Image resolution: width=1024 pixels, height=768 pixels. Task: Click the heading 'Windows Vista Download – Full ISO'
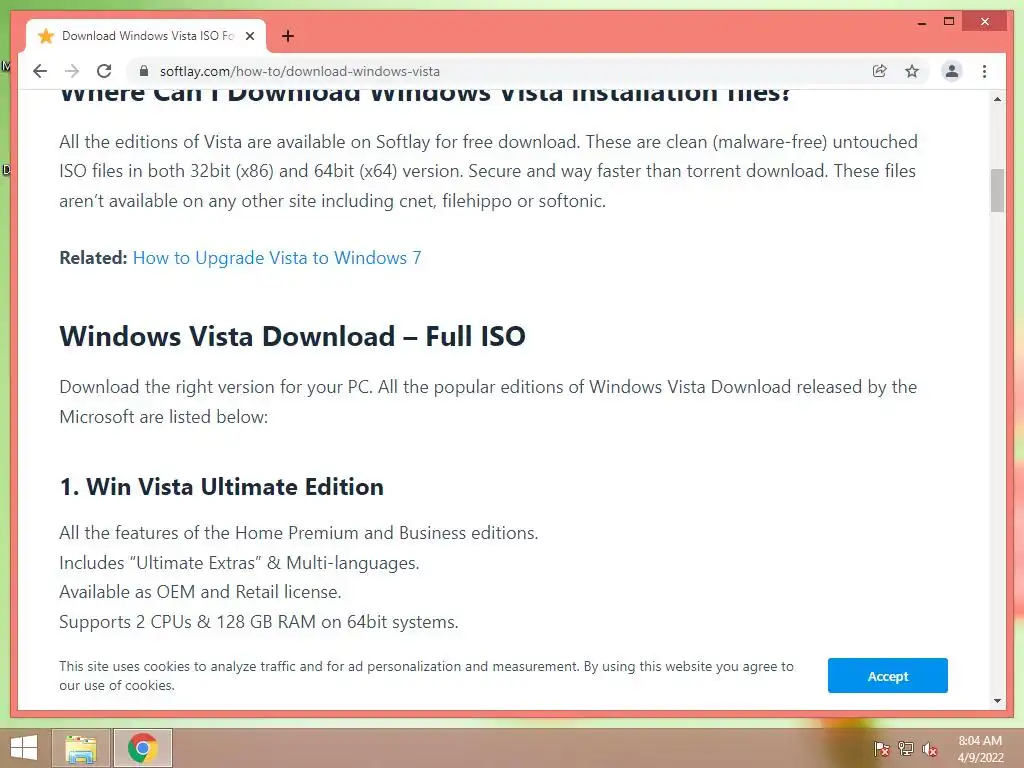[293, 336]
